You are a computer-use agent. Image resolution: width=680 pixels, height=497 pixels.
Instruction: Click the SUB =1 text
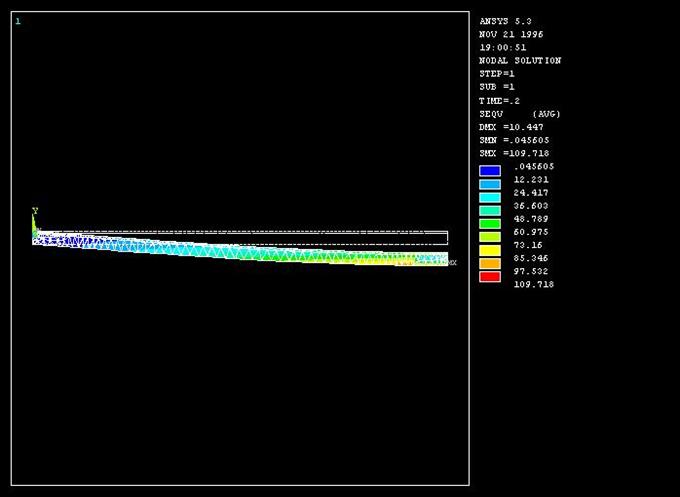497,87
